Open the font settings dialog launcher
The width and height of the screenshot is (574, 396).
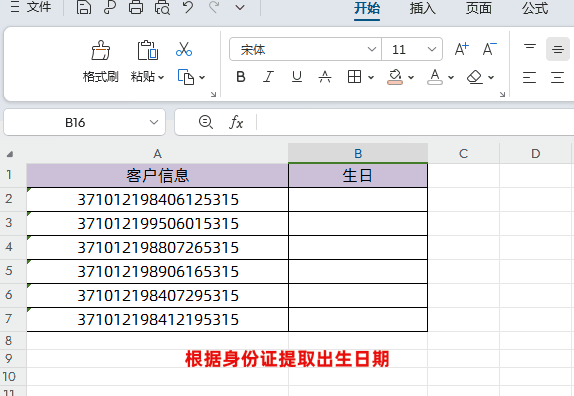point(502,94)
